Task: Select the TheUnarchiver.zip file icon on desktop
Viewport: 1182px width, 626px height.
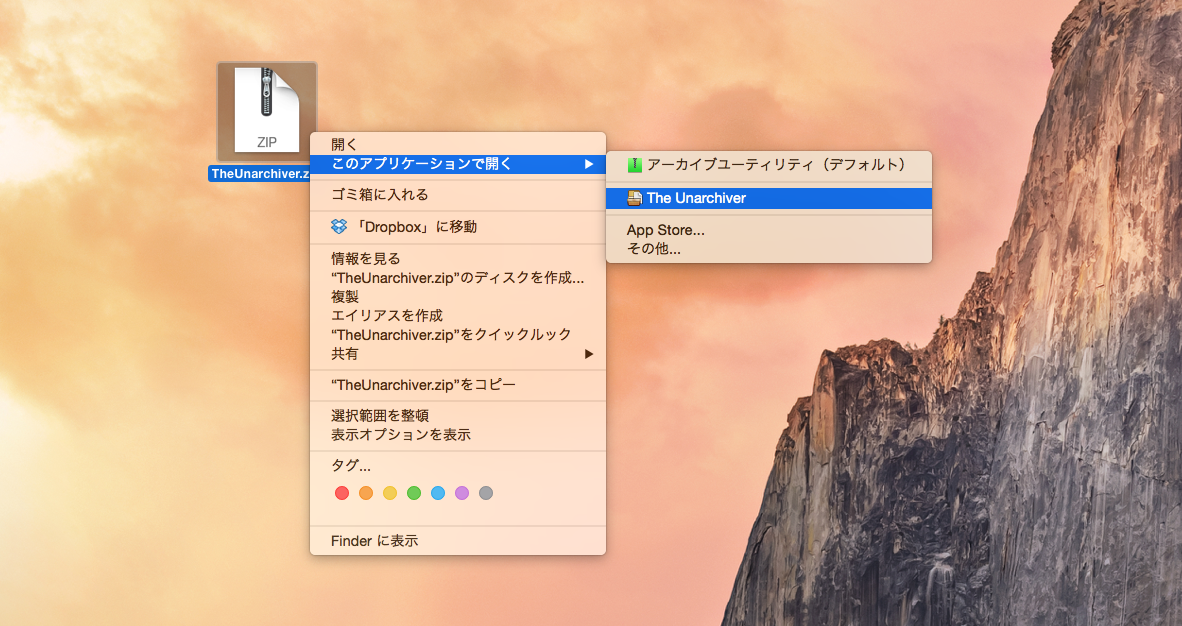Action: click(267, 112)
